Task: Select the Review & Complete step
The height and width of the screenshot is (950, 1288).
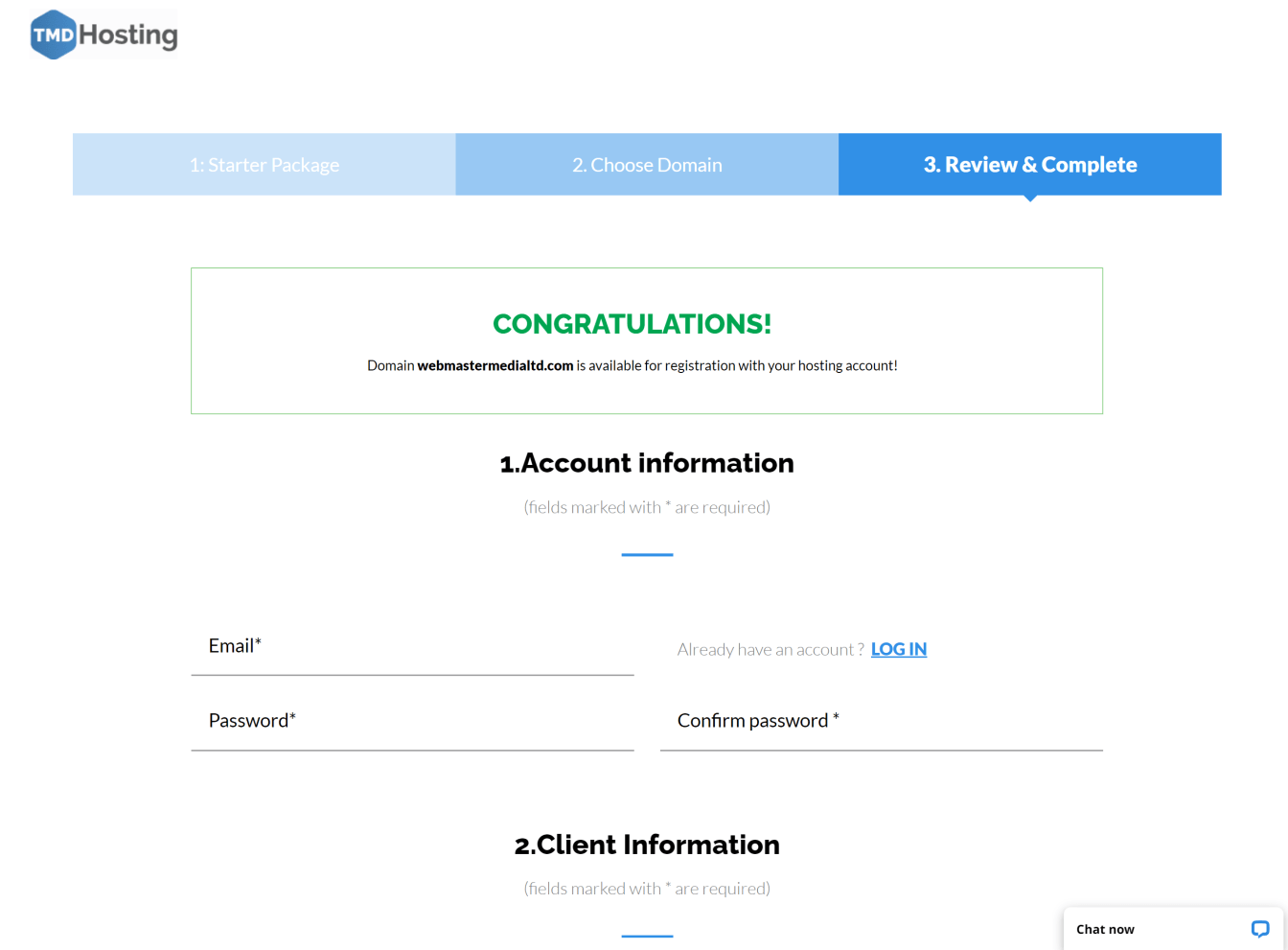Action: (x=1030, y=165)
